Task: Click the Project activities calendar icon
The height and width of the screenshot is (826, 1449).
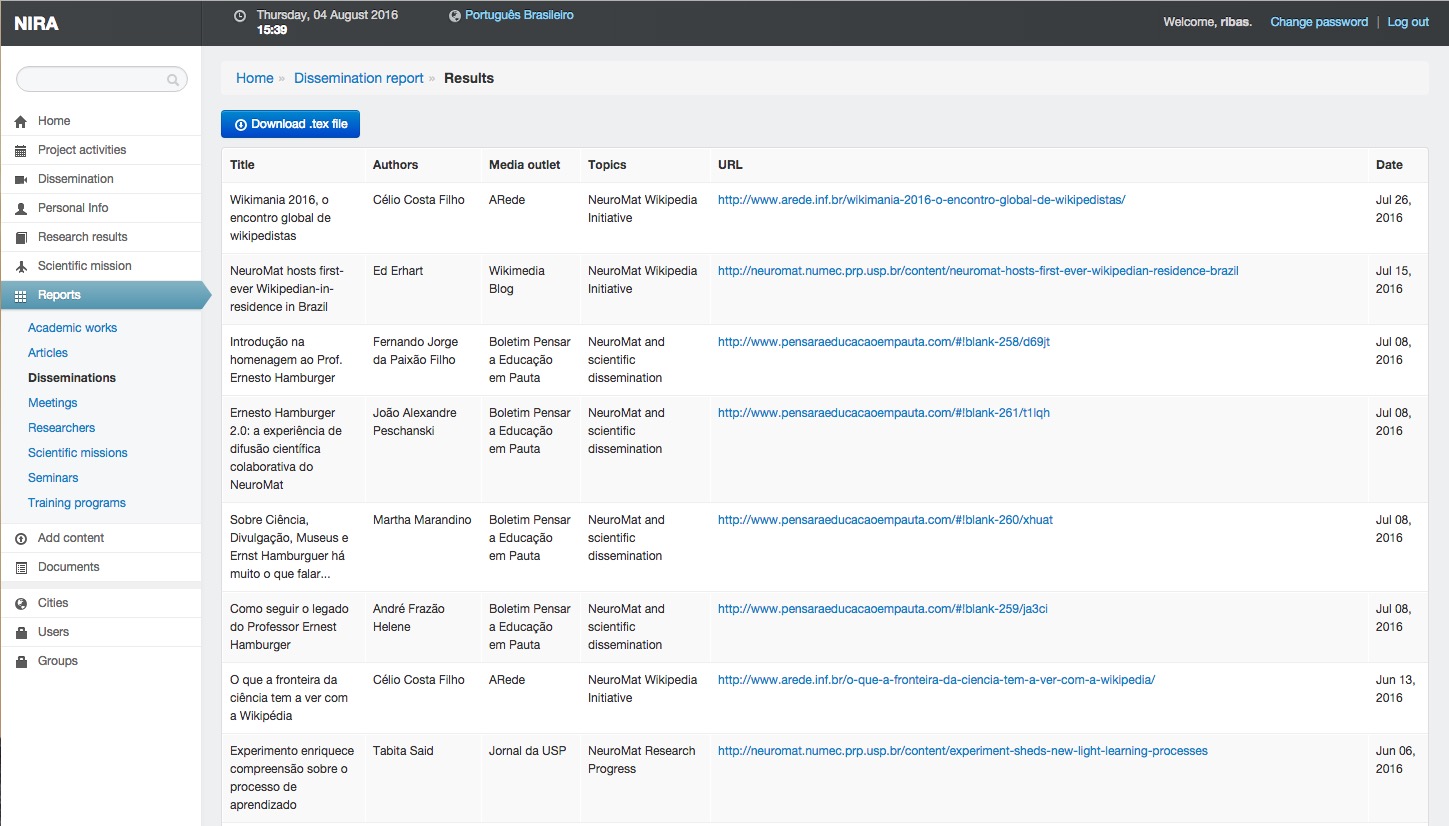Action: [x=21, y=151]
